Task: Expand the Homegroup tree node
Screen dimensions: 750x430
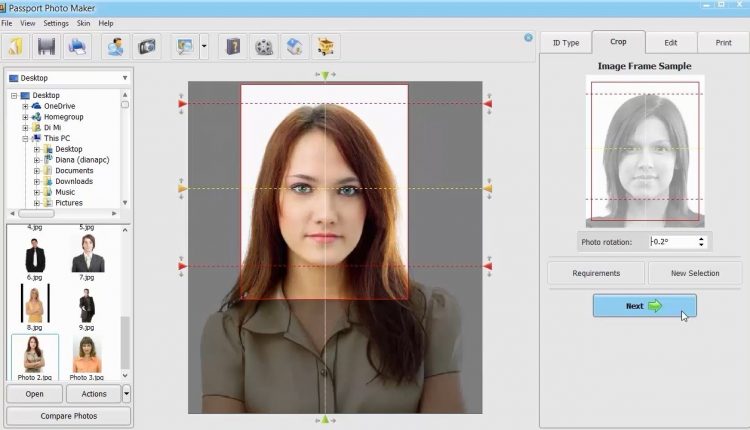Action: [25, 117]
